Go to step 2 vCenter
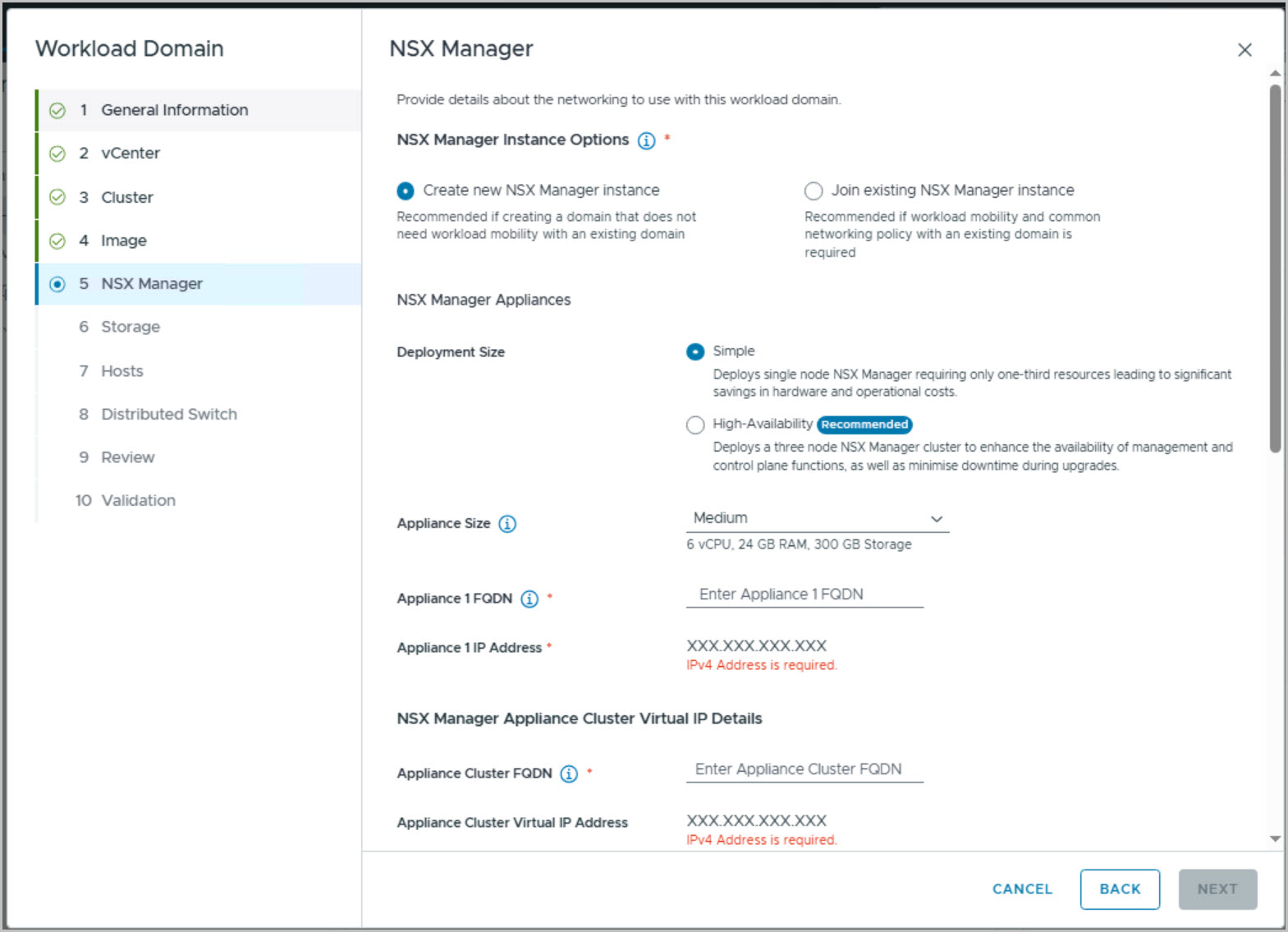 [x=199, y=154]
